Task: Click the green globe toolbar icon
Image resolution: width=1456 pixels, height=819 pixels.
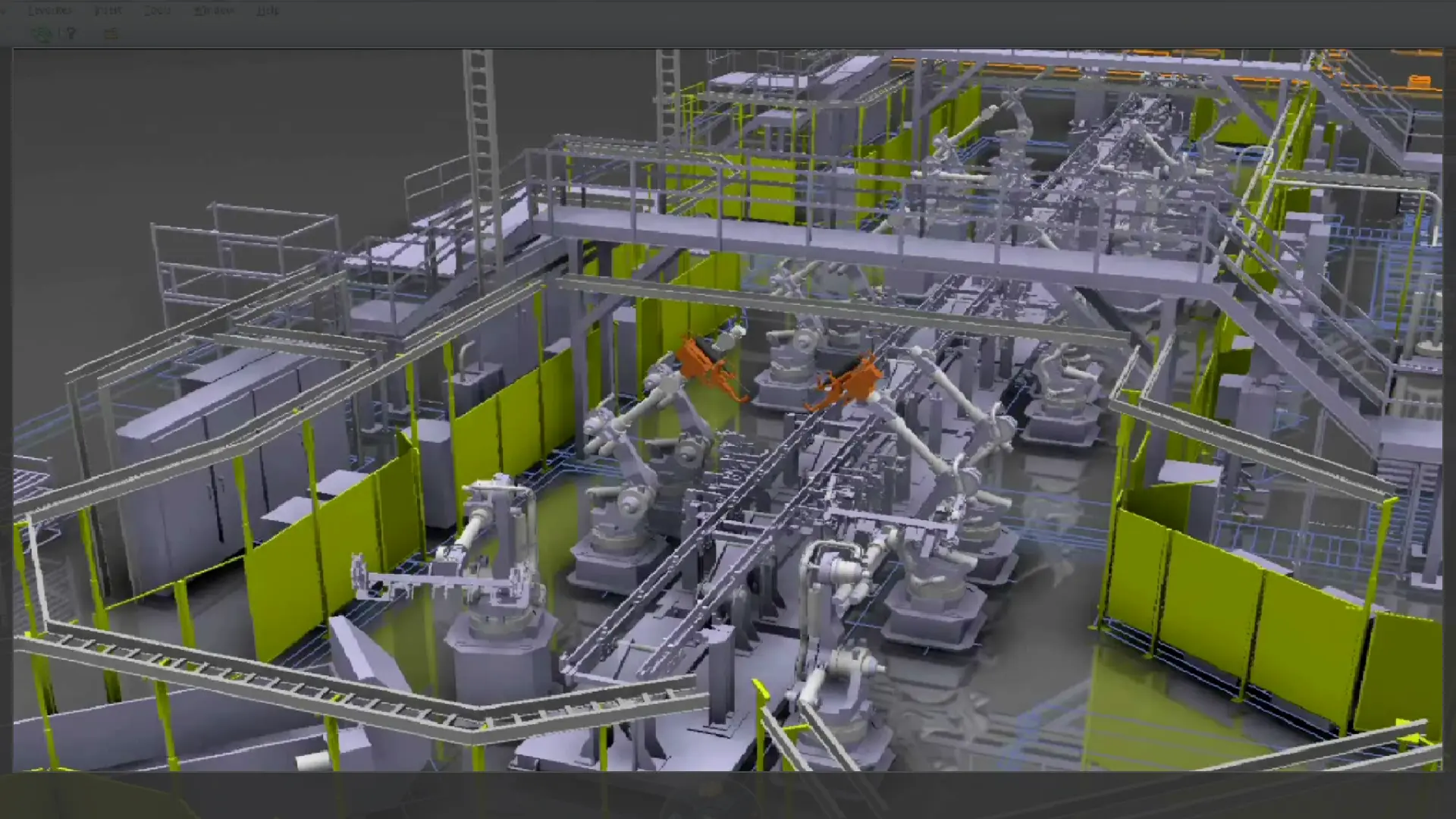Action: click(41, 33)
